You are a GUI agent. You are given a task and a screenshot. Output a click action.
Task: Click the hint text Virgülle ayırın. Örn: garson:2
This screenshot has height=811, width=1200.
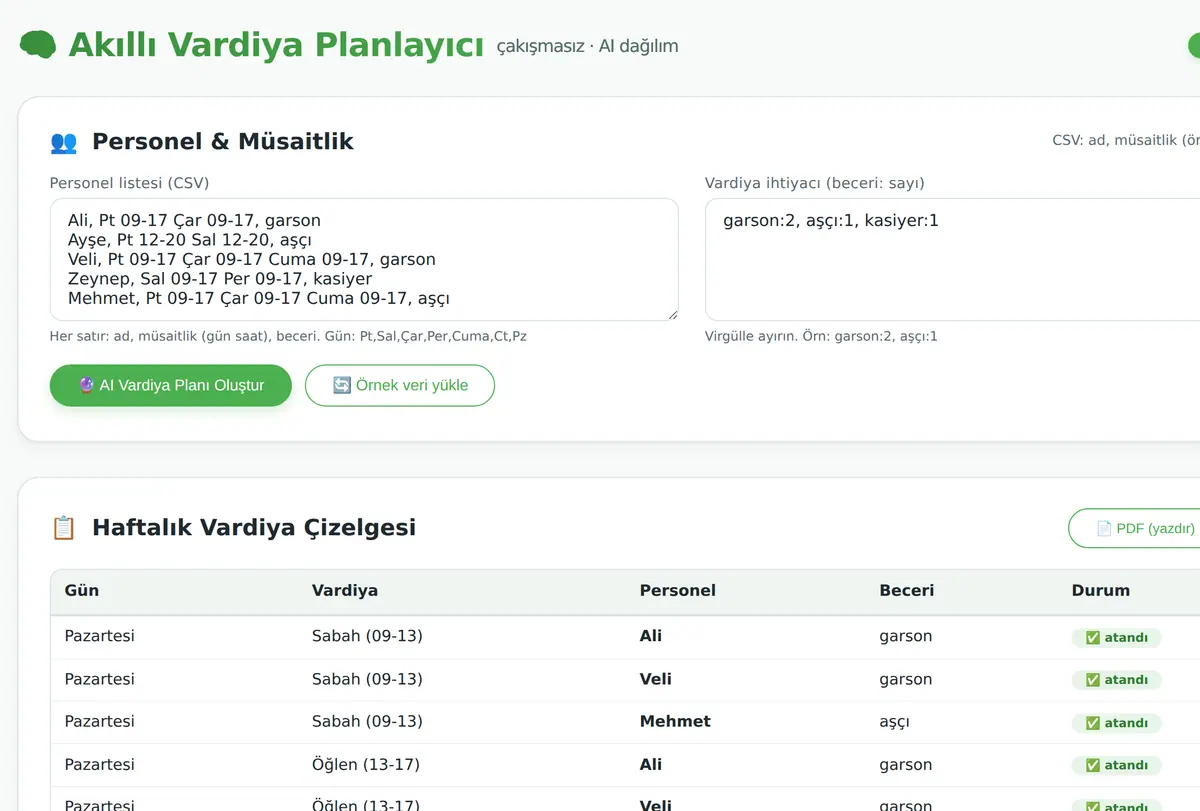[821, 336]
